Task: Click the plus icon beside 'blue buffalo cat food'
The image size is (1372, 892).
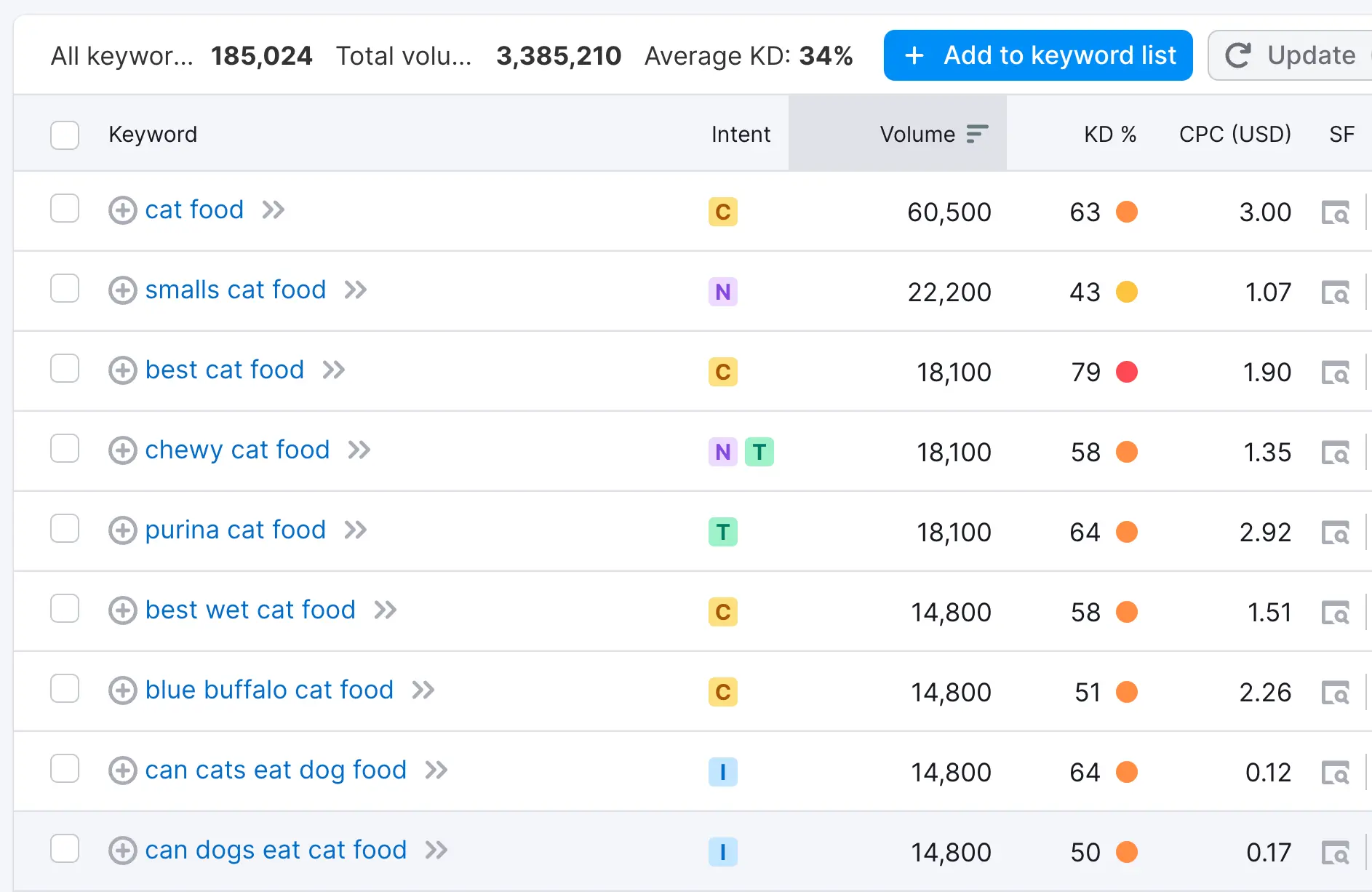Action: point(122,690)
